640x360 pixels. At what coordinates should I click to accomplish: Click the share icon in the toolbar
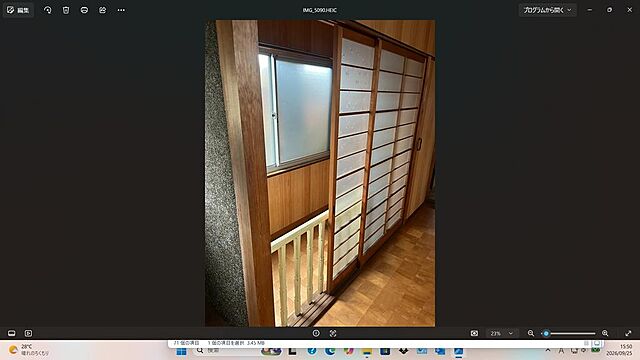[x=102, y=10]
